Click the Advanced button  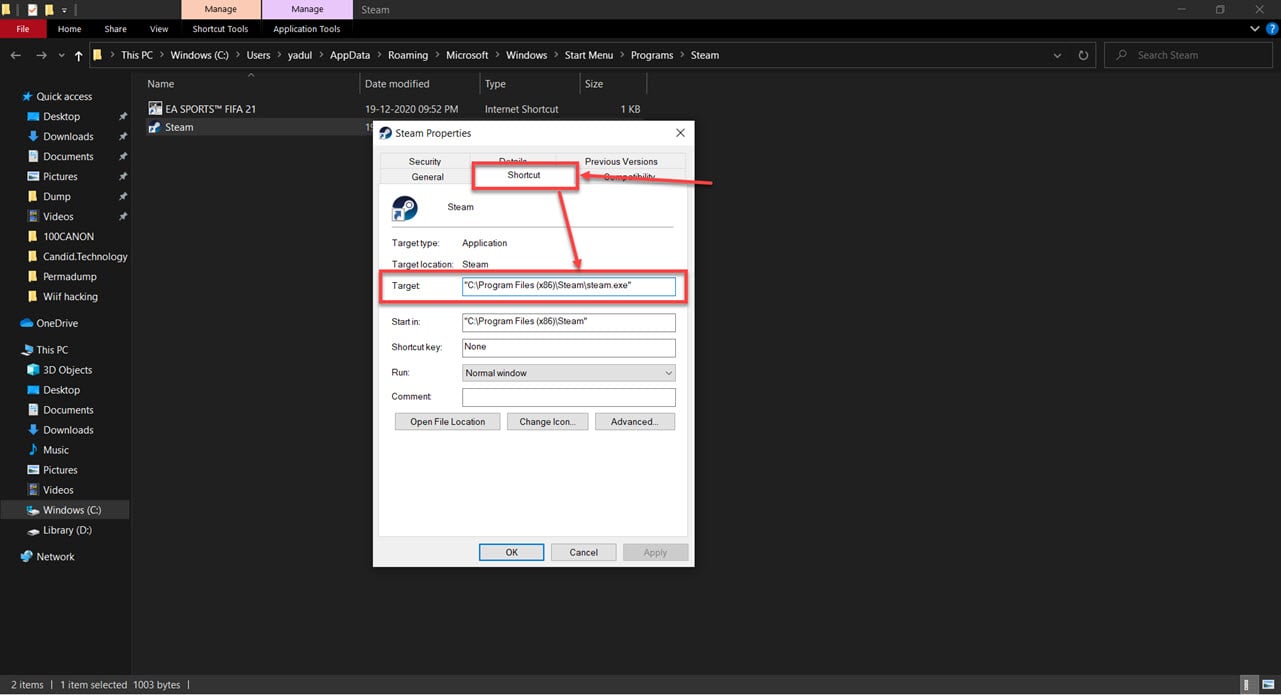(635, 422)
